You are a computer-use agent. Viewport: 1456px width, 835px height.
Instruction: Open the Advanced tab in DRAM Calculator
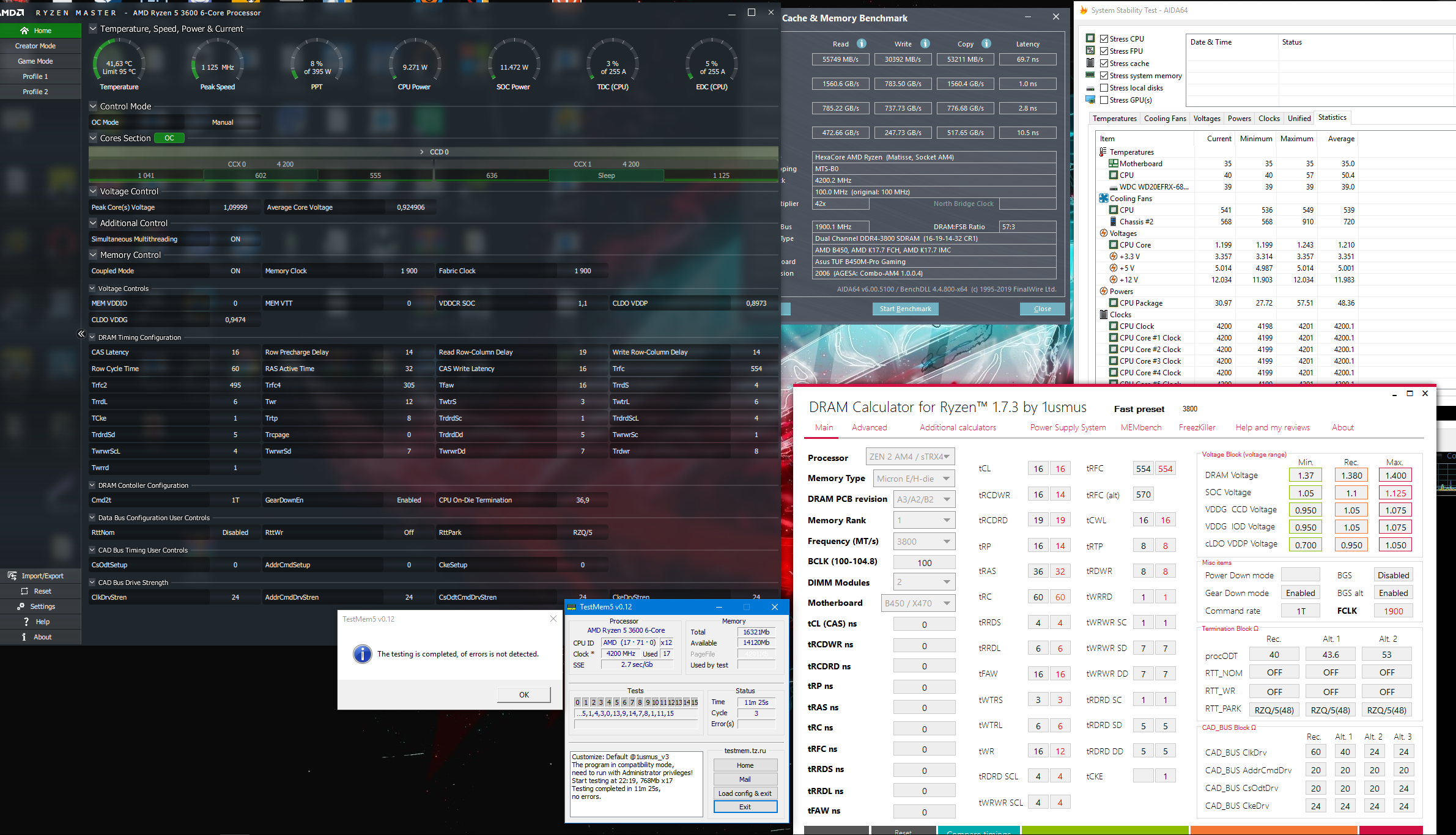[869, 427]
